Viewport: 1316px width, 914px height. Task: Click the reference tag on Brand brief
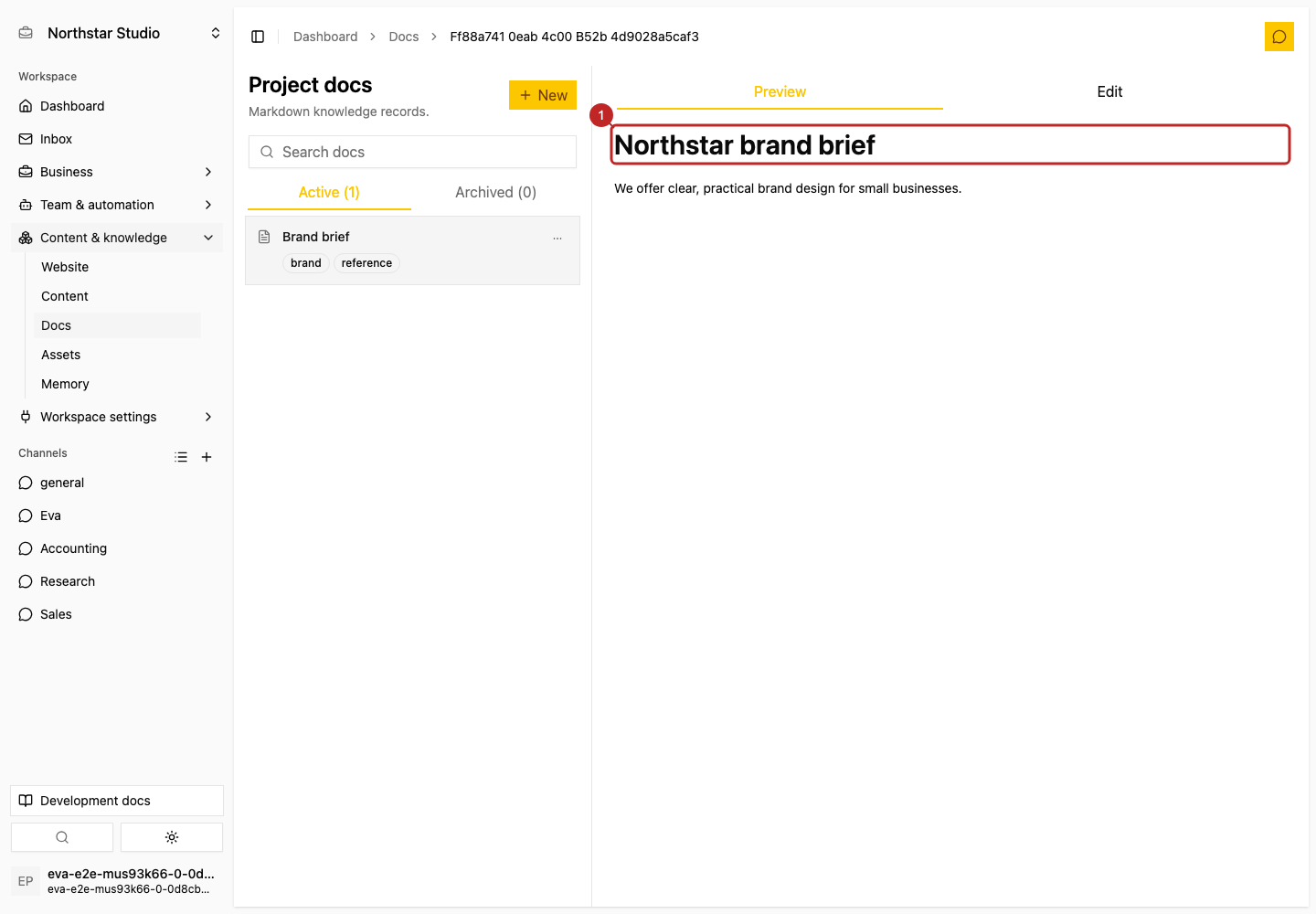click(366, 263)
